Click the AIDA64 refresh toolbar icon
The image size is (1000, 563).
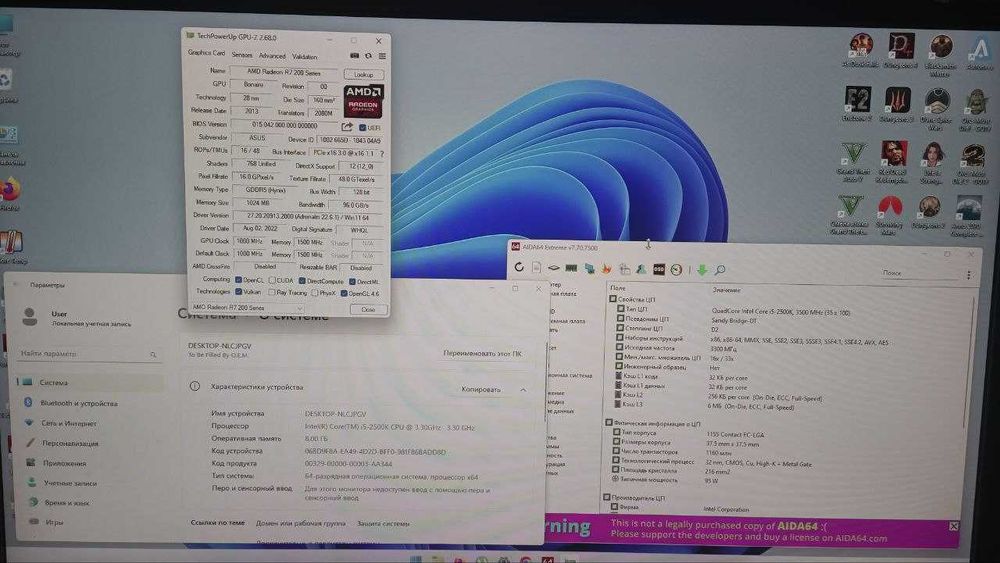click(x=519, y=268)
